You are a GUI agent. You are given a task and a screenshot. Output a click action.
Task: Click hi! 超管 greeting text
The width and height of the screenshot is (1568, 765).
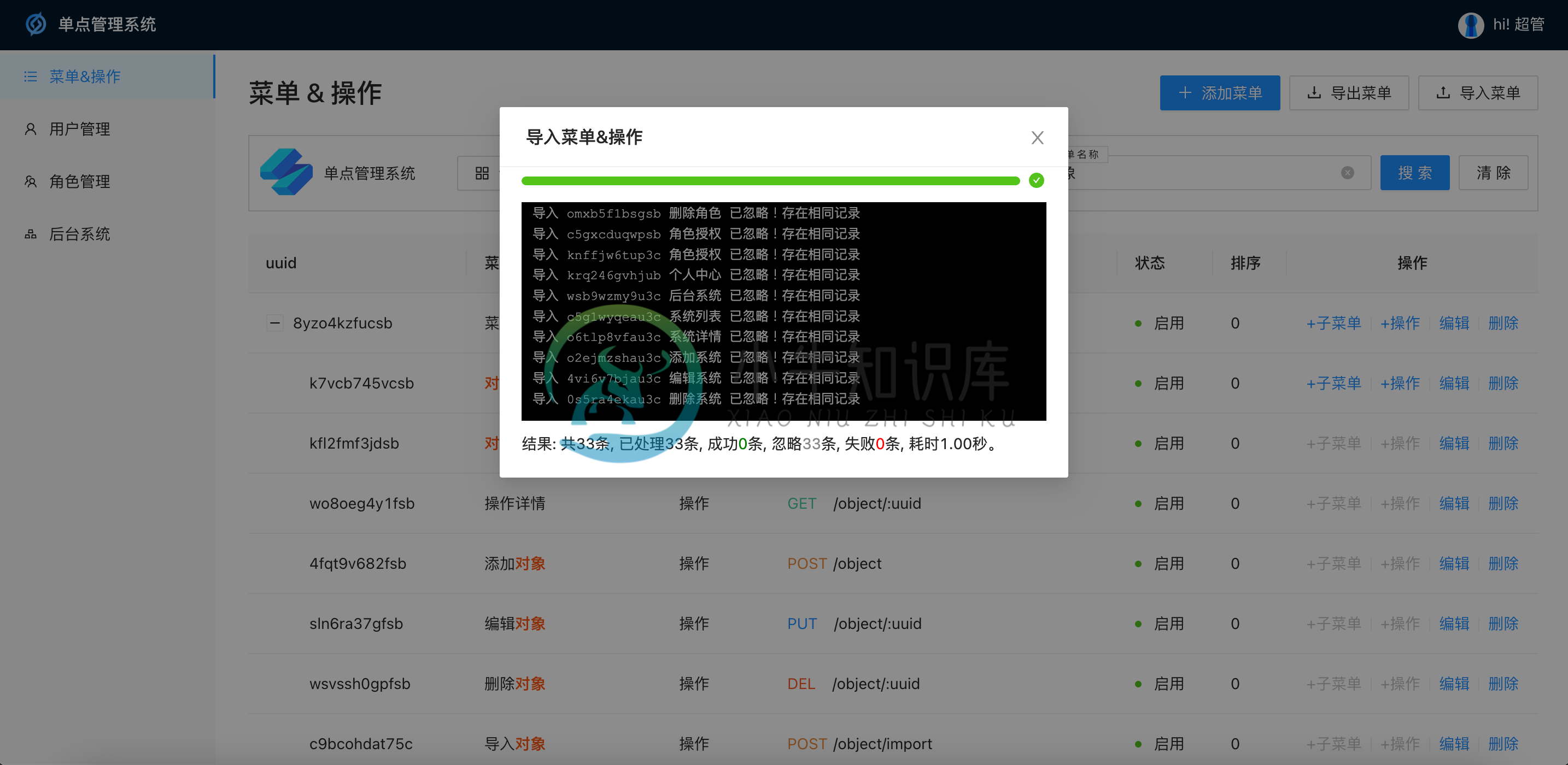(1518, 25)
